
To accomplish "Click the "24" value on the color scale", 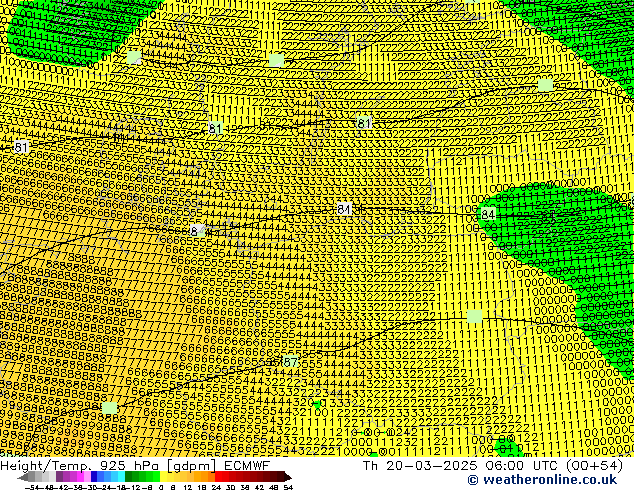I will [x=216, y=488].
